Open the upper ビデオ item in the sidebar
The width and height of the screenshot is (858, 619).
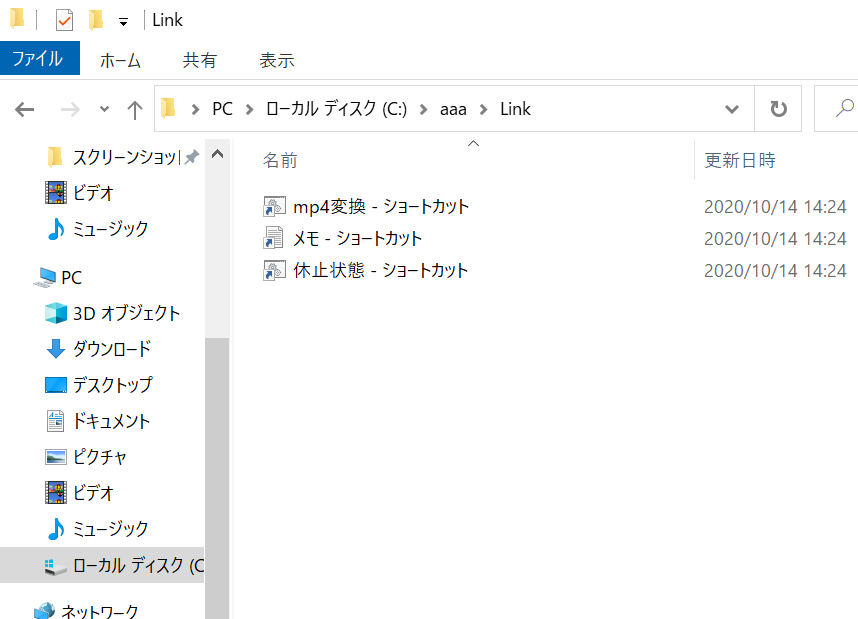pos(93,193)
